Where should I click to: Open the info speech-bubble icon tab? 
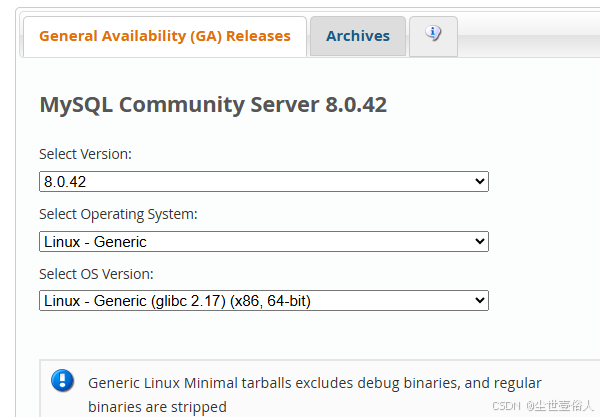click(433, 36)
